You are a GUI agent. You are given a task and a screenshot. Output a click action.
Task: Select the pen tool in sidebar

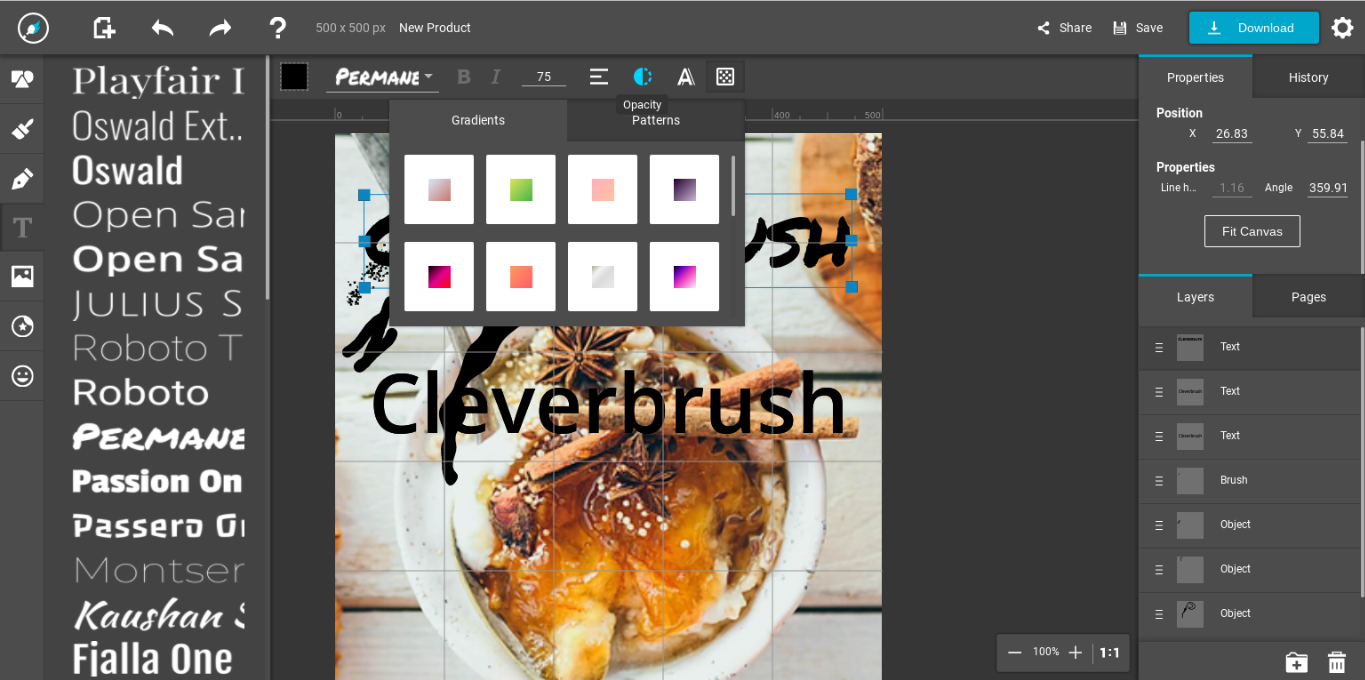pos(22,179)
